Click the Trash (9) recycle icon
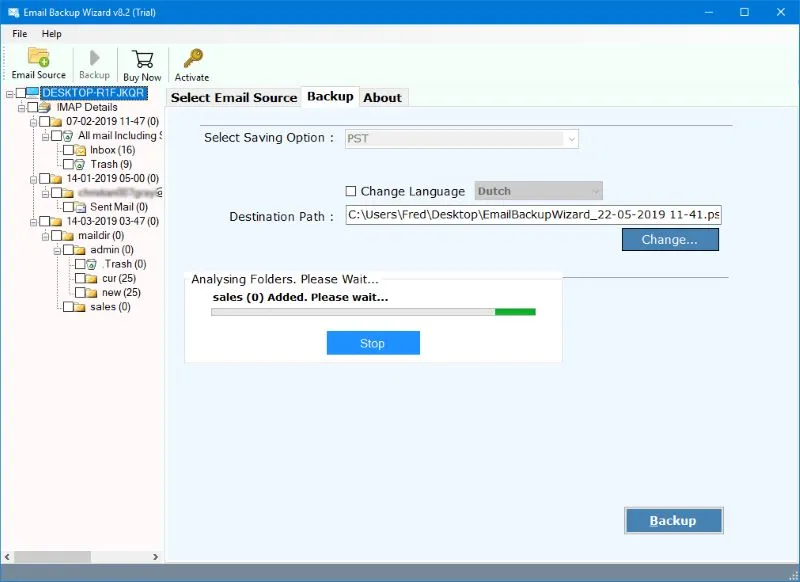Image resolution: width=800 pixels, height=582 pixels. coord(80,164)
